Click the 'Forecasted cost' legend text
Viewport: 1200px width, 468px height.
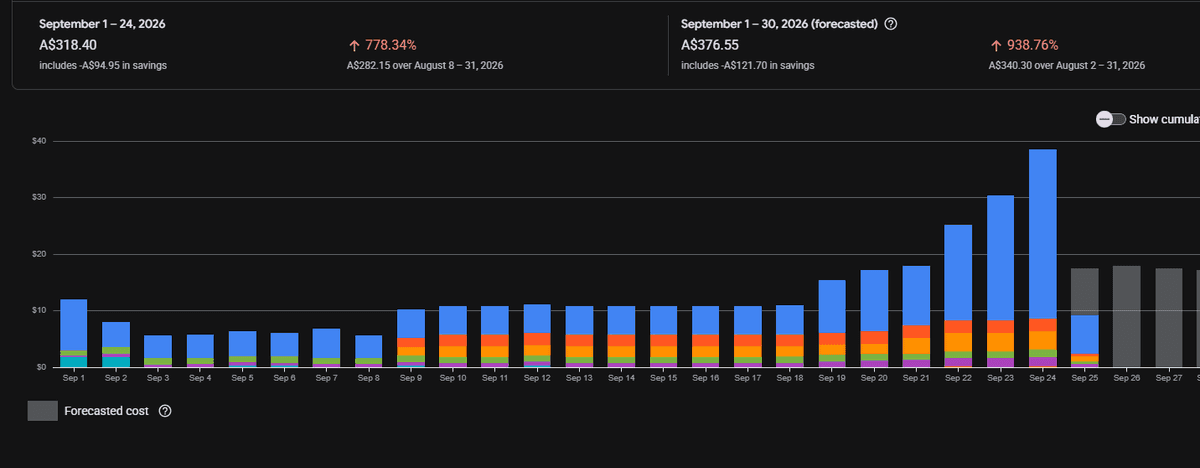coord(108,411)
